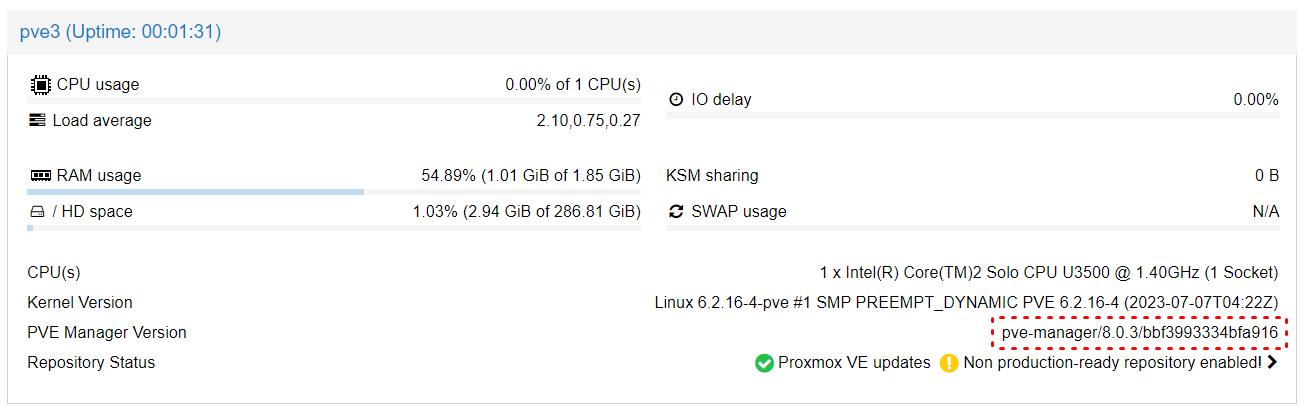
Task: Click the SWAP usage refresh icon
Action: [x=676, y=212]
